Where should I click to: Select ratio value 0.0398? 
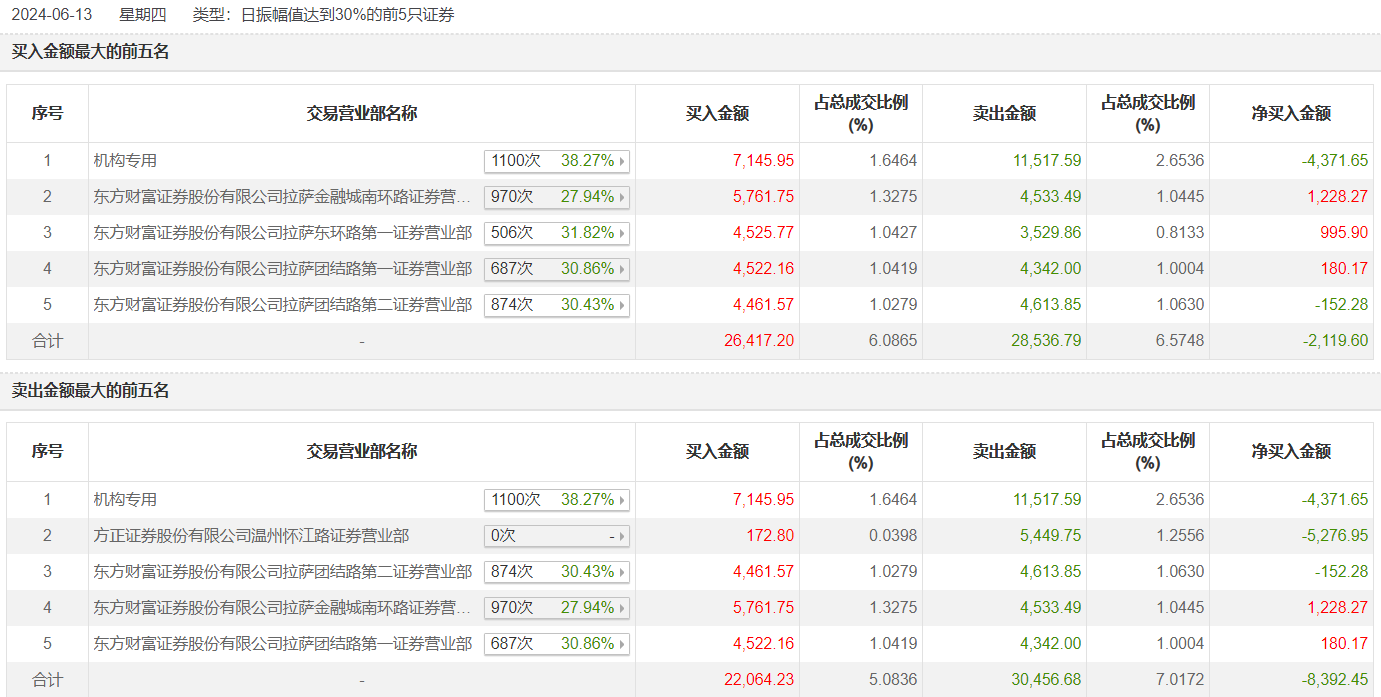point(893,536)
